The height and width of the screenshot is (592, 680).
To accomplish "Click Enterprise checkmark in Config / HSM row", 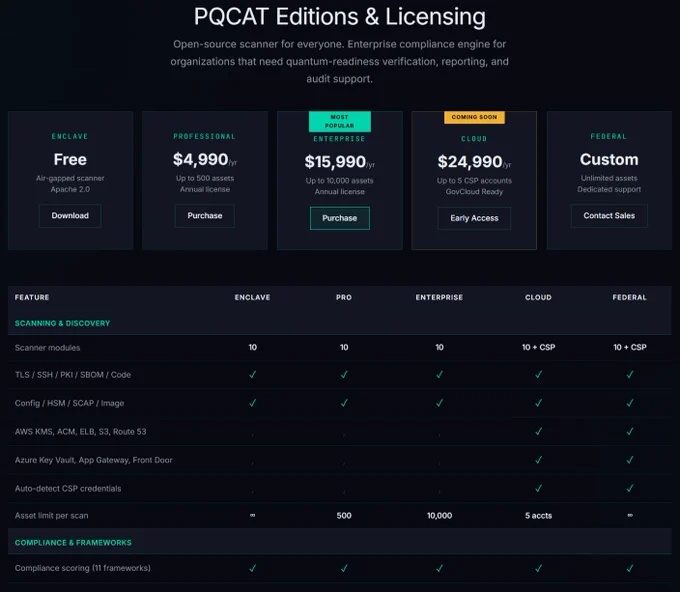I will [x=439, y=403].
